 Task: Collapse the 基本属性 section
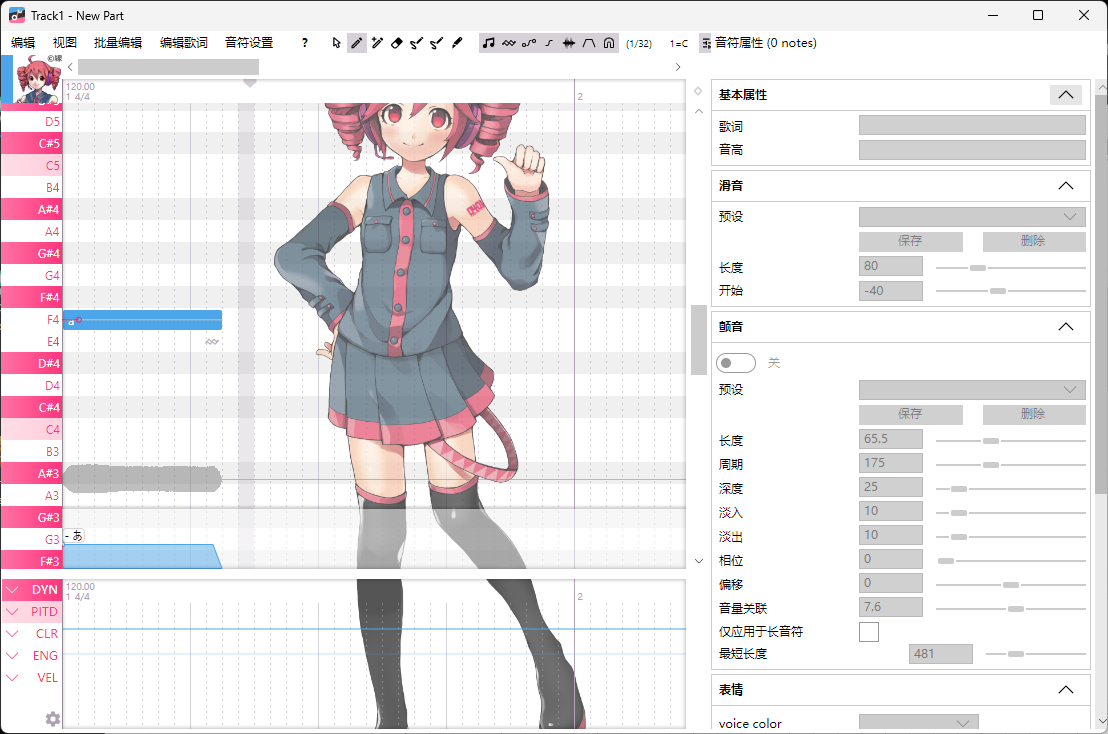tap(1065, 94)
